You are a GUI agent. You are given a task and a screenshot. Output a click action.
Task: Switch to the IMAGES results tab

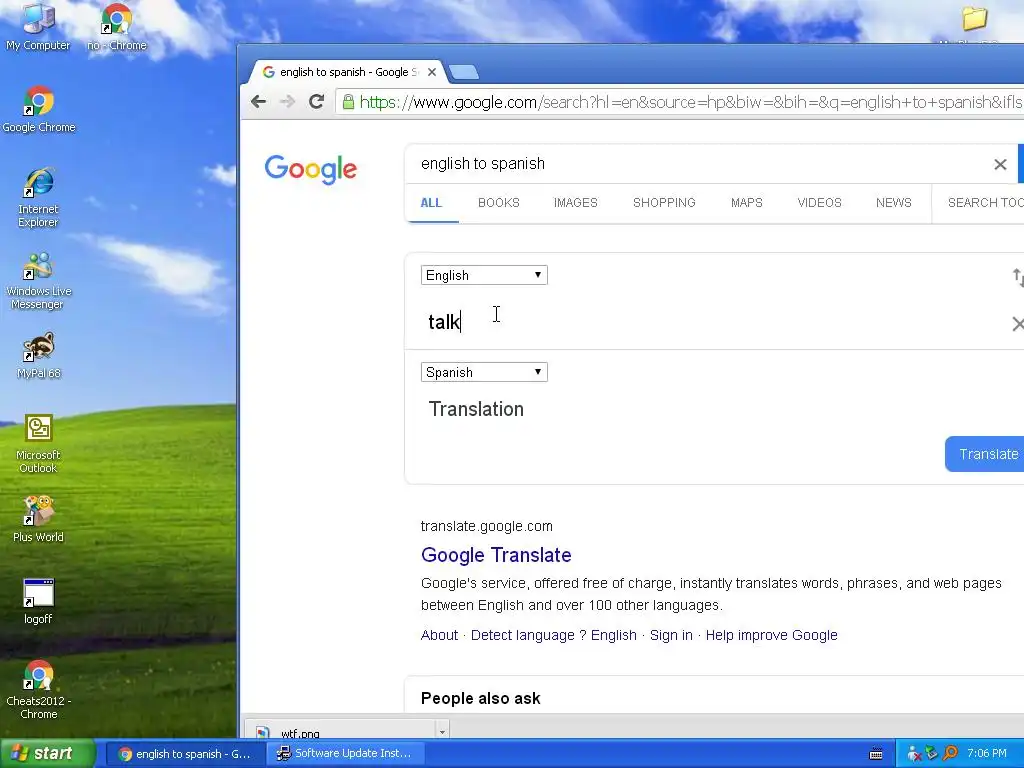575,202
